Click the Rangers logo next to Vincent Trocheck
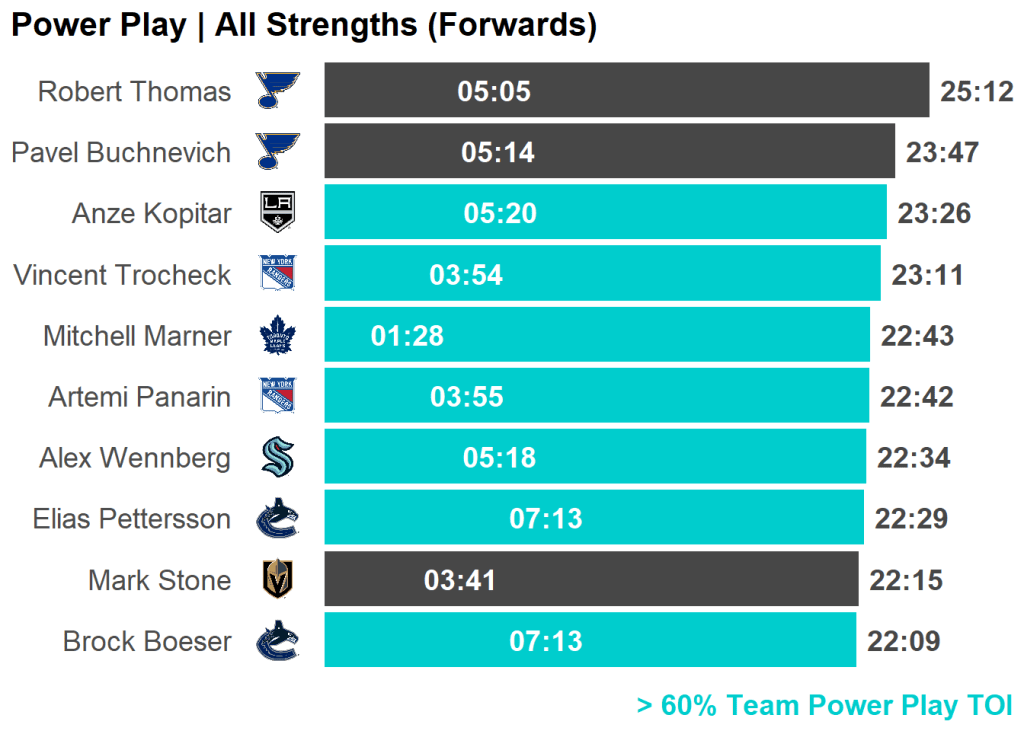 coord(277,274)
